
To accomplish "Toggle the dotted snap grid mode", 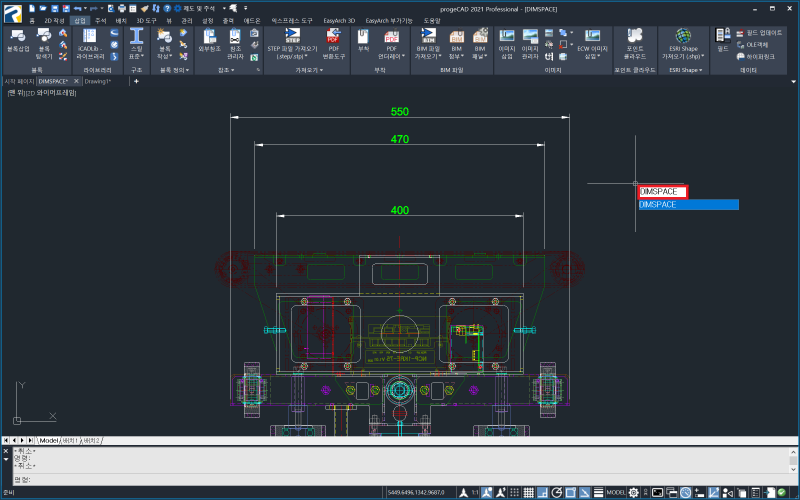I will (515, 492).
